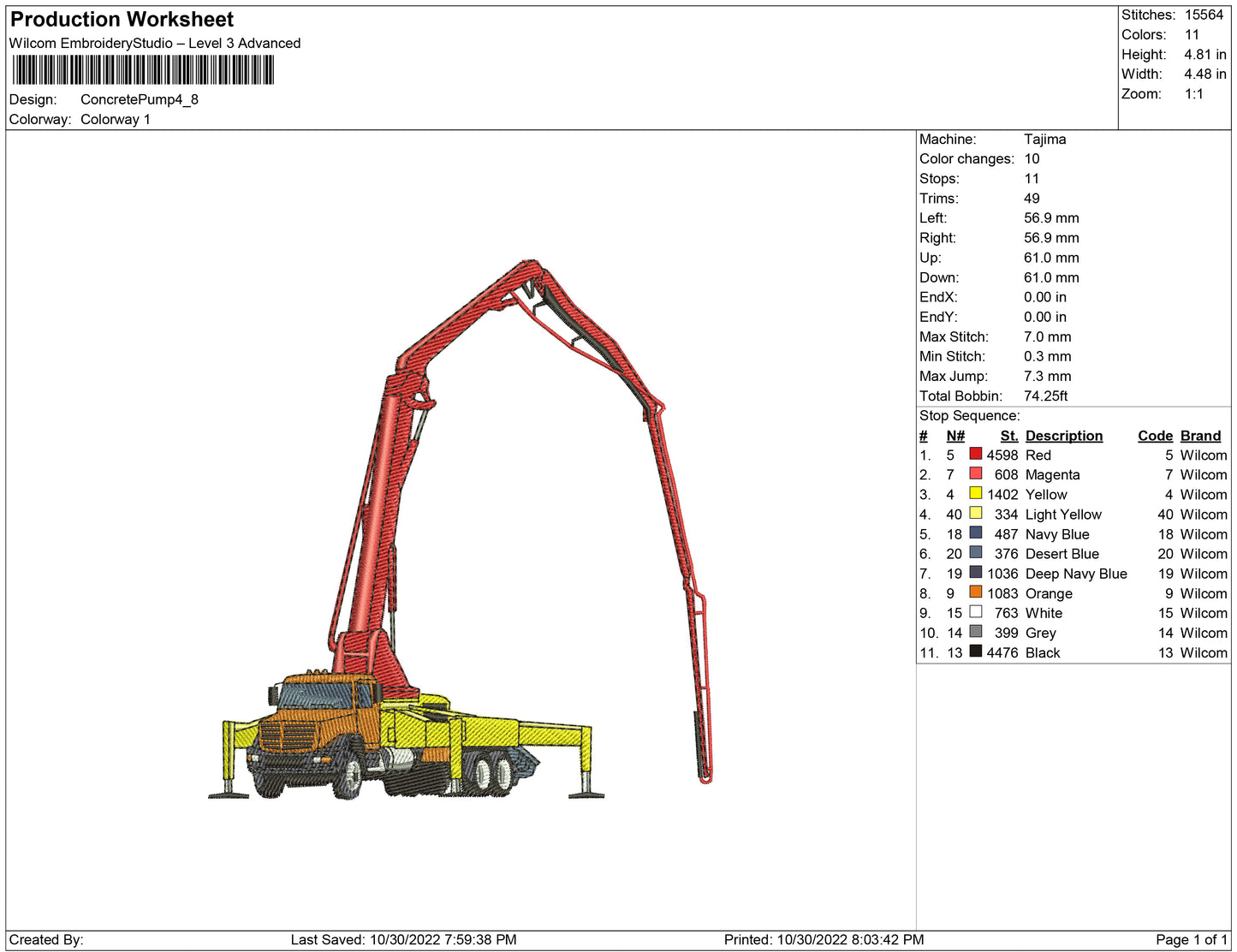The image size is (1237, 952).
Task: Click the Code column header
Action: (1155, 436)
